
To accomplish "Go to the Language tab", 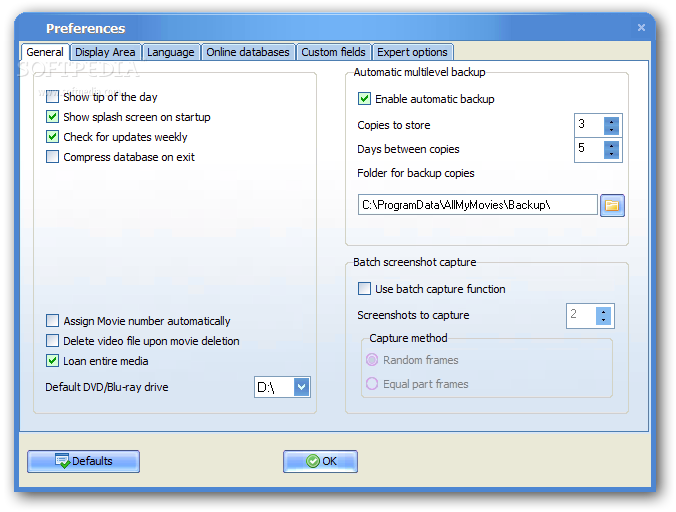I will 171,52.
